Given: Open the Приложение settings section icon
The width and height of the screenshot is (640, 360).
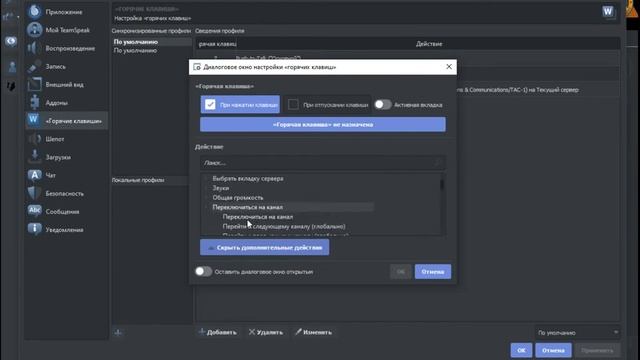Looking at the screenshot, I should click(x=35, y=12).
